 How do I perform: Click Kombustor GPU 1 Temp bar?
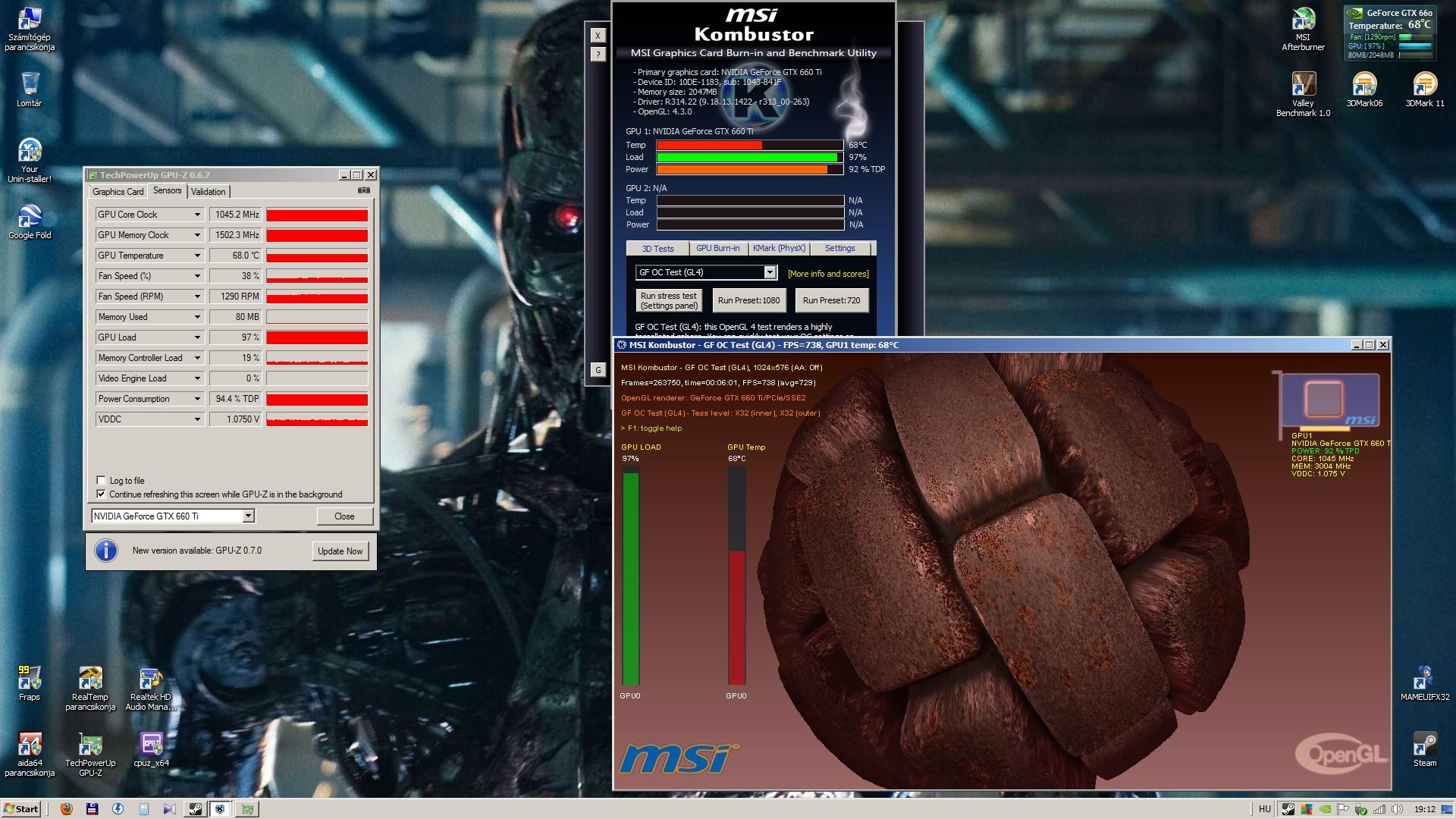[x=750, y=145]
